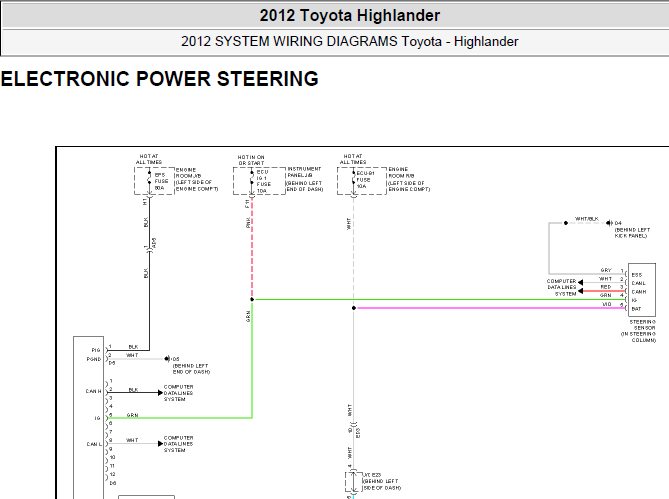Screen dimensions: 669x499
Task: Select the ECU IG 1 FUSE 10A label
Action: click(x=263, y=181)
